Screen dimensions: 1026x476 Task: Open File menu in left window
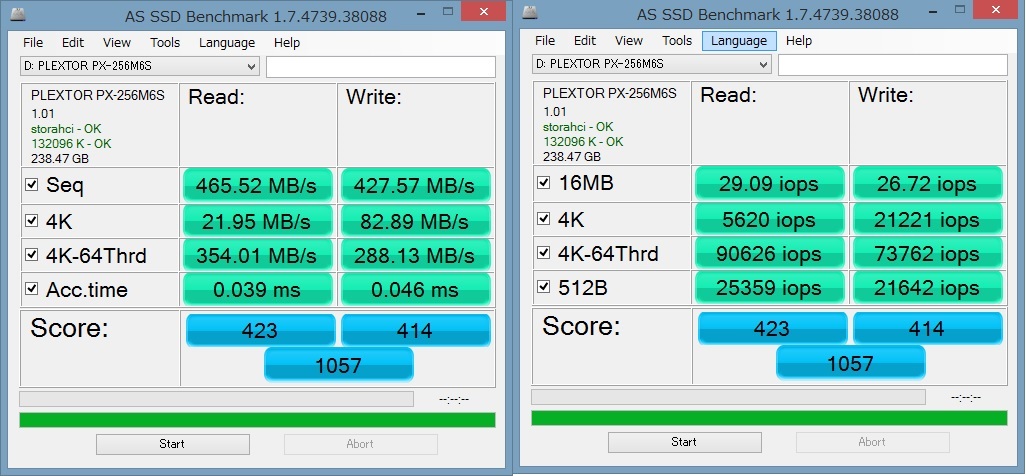point(33,43)
